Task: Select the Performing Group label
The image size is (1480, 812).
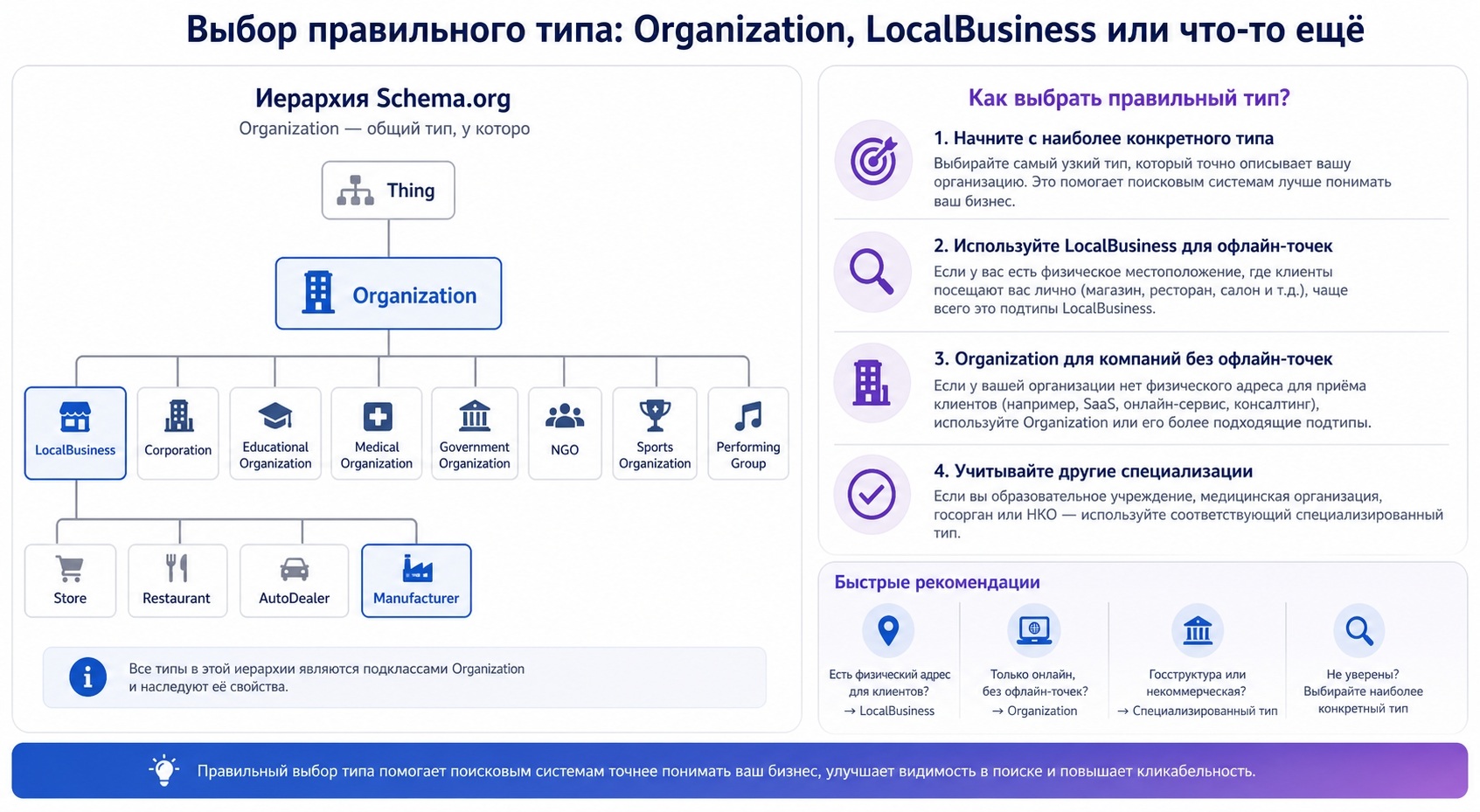Action: [x=748, y=455]
